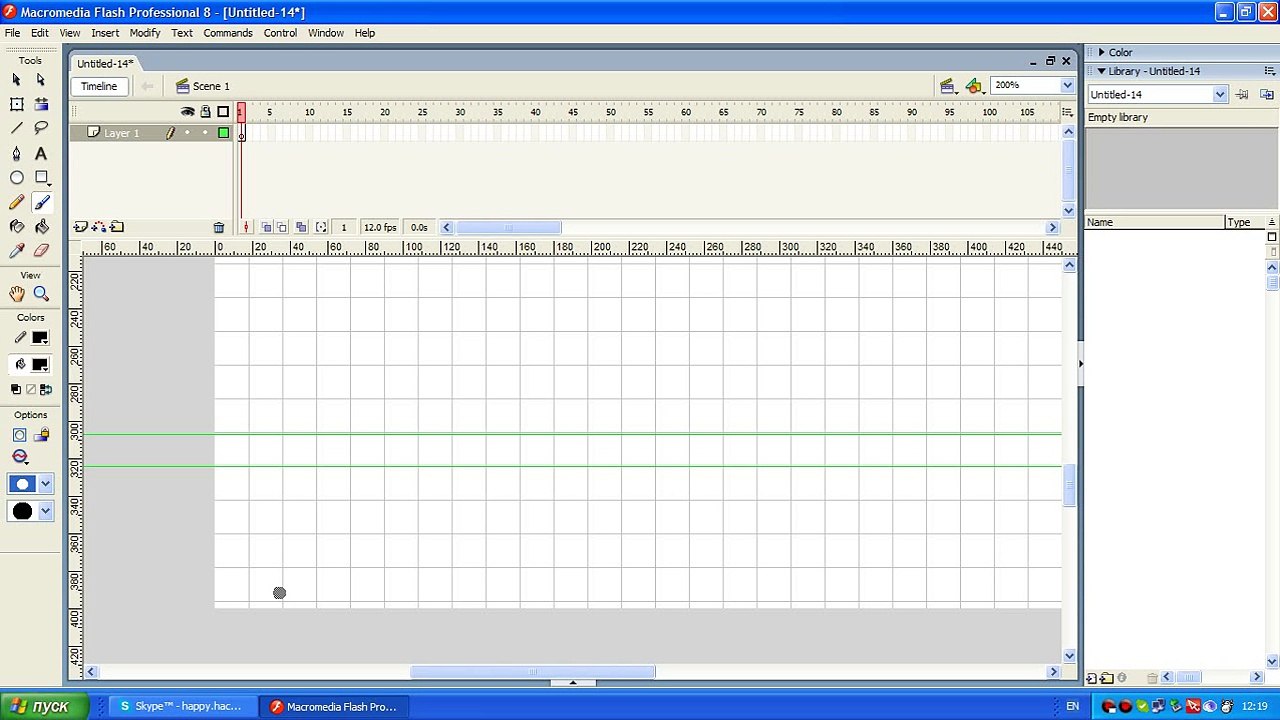
Task: Select the Free Transform tool
Action: pyautogui.click(x=17, y=104)
